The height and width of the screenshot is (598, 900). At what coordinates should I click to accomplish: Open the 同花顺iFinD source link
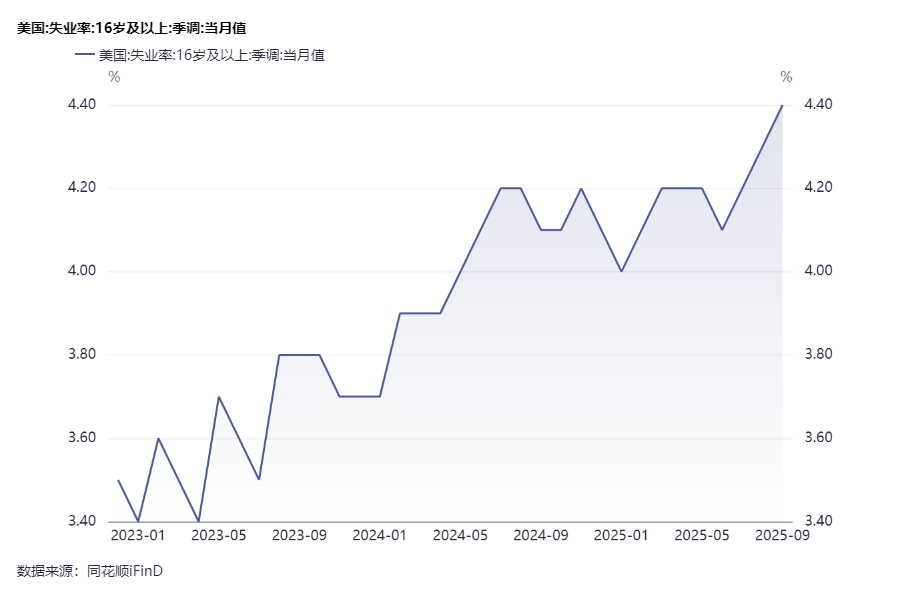(x=123, y=570)
